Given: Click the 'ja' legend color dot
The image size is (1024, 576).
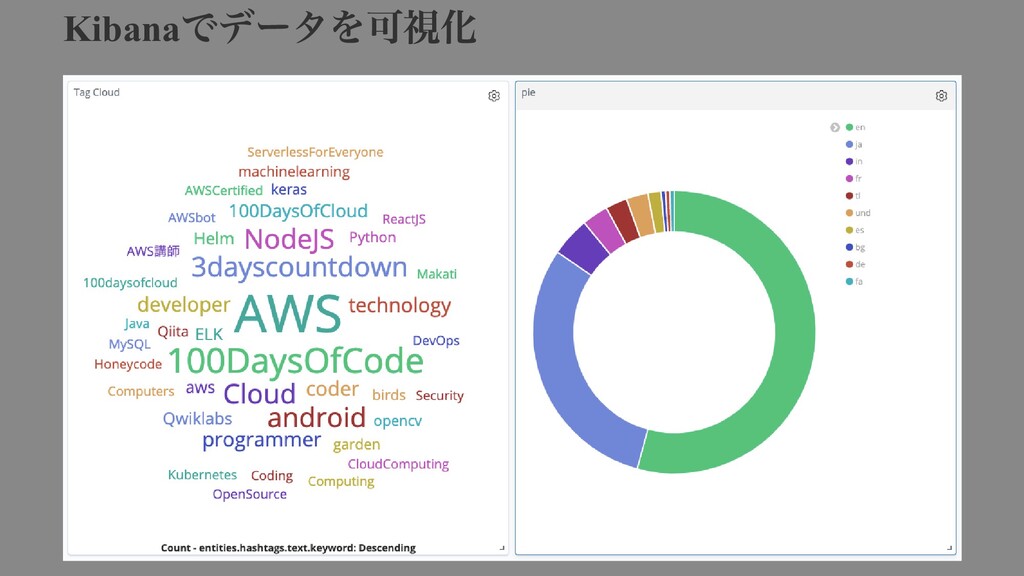Looking at the screenshot, I should pyautogui.click(x=849, y=144).
